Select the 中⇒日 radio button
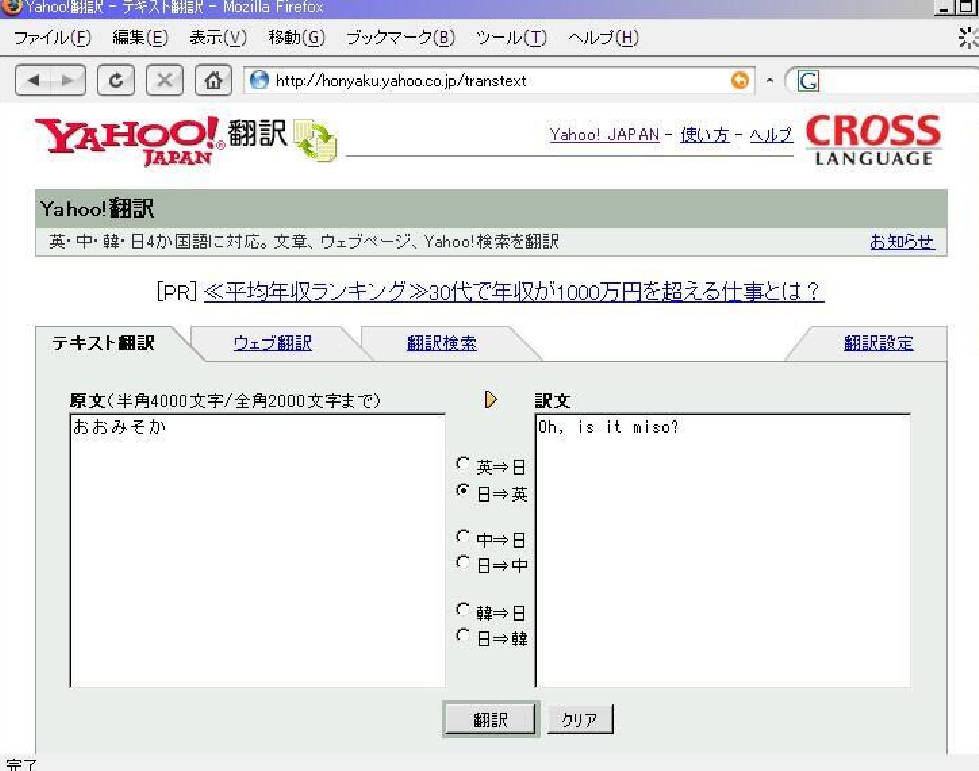The width and height of the screenshot is (979, 771). point(463,537)
